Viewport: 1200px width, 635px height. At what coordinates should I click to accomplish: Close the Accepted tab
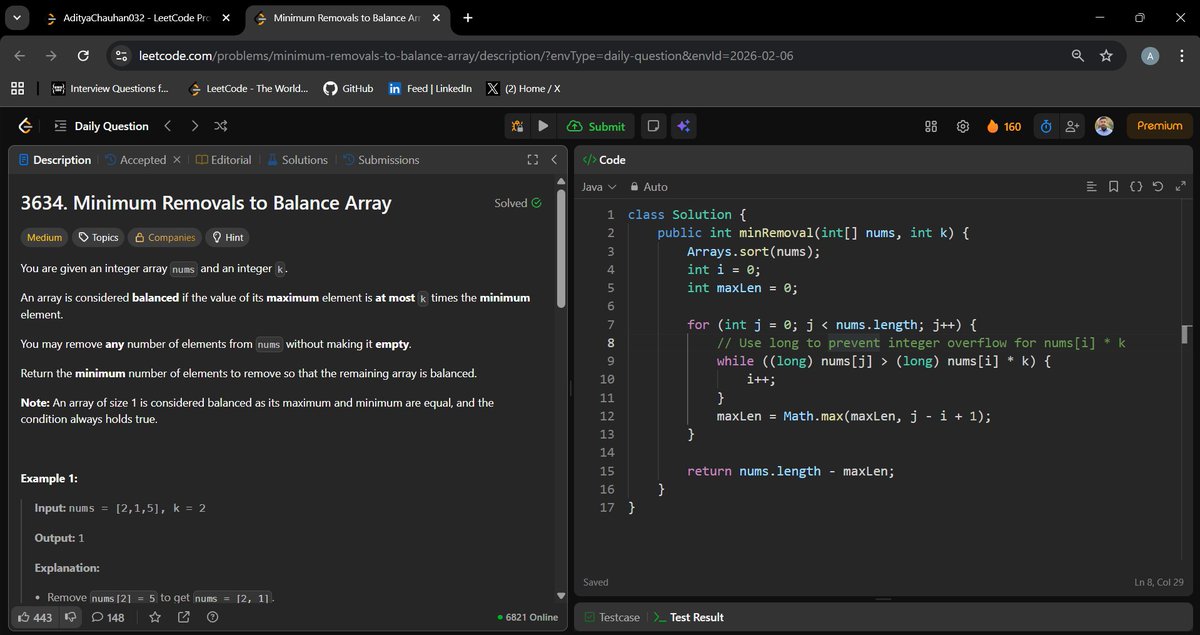click(177, 160)
